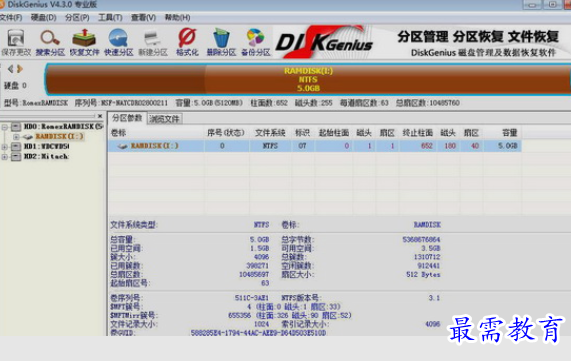Go to previous disk with left arrow
571x361 pixels.
click(11, 69)
